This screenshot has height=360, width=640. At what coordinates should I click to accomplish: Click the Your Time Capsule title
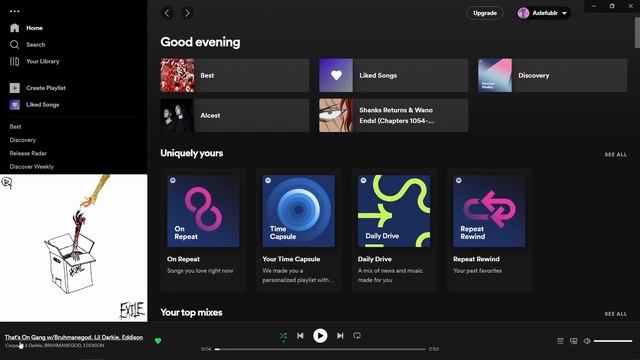(x=291, y=259)
